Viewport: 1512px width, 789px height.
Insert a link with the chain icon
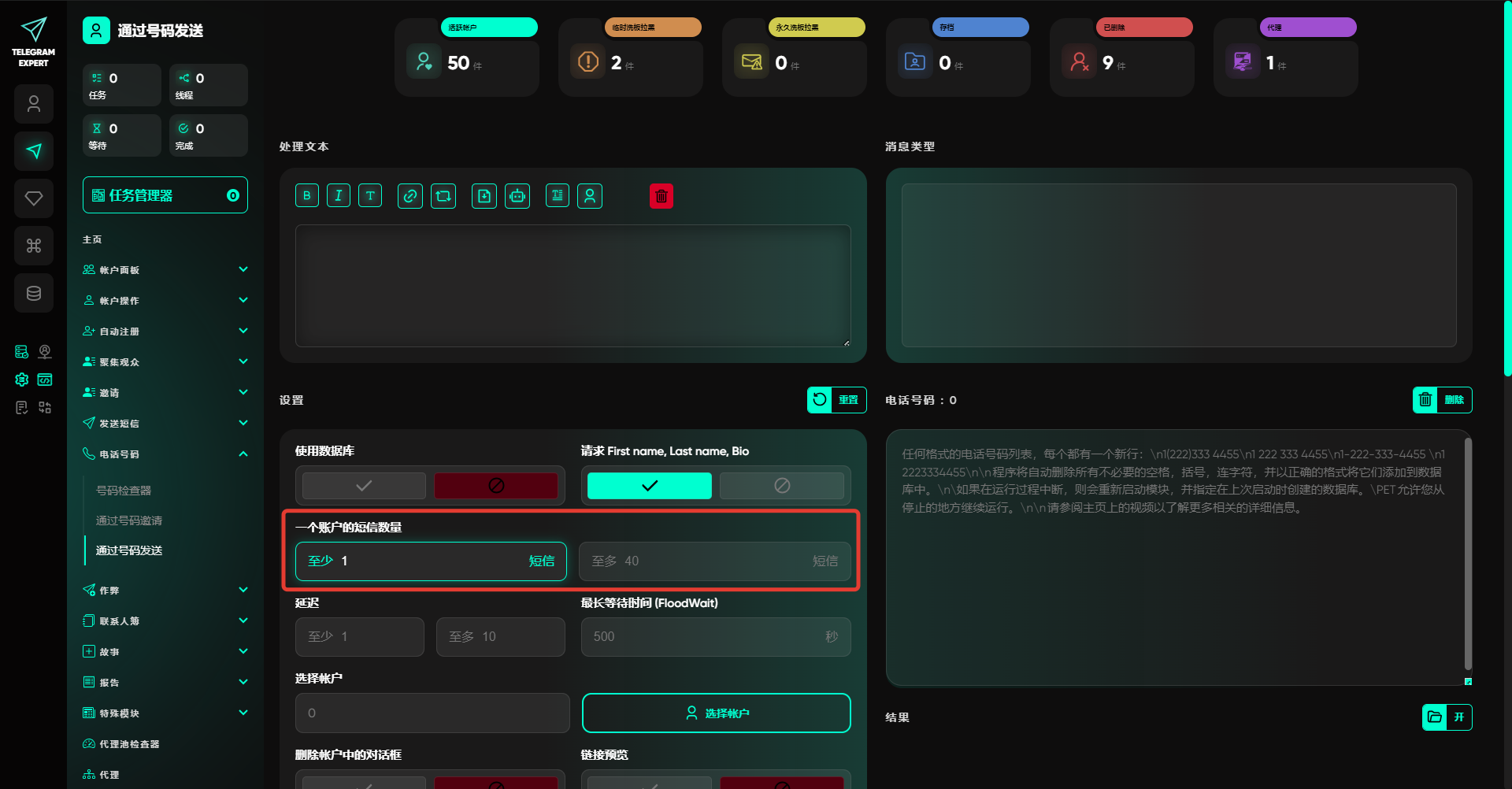[x=410, y=196]
